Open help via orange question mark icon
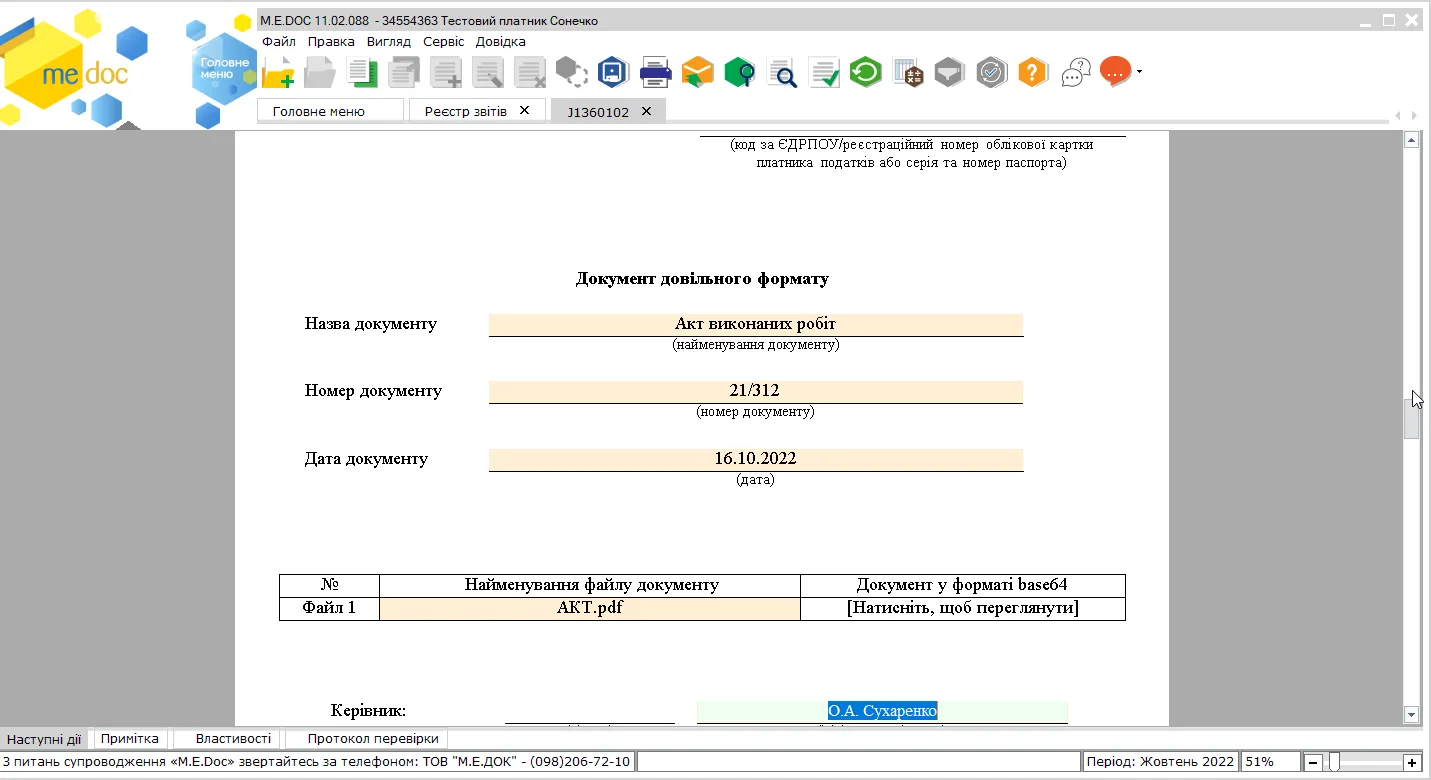 point(1033,73)
